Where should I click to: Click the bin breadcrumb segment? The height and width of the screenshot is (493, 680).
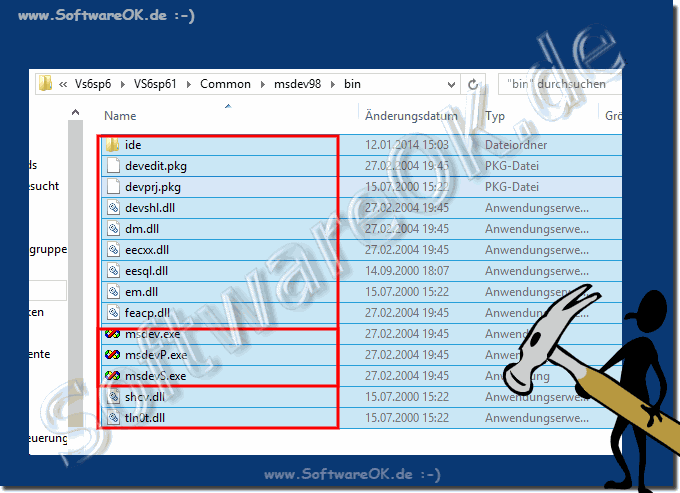[x=353, y=84]
